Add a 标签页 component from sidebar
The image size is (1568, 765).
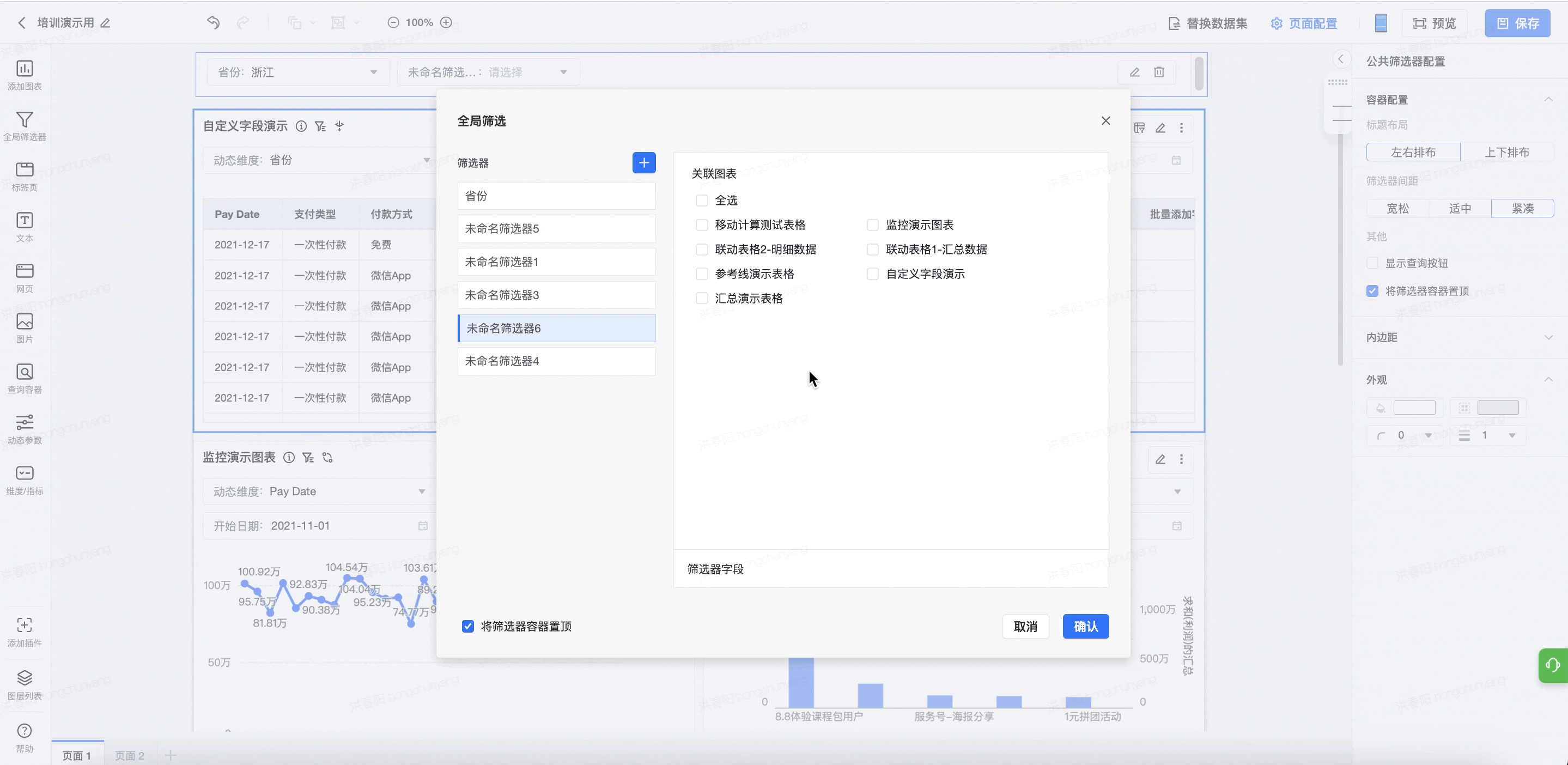coord(25,177)
